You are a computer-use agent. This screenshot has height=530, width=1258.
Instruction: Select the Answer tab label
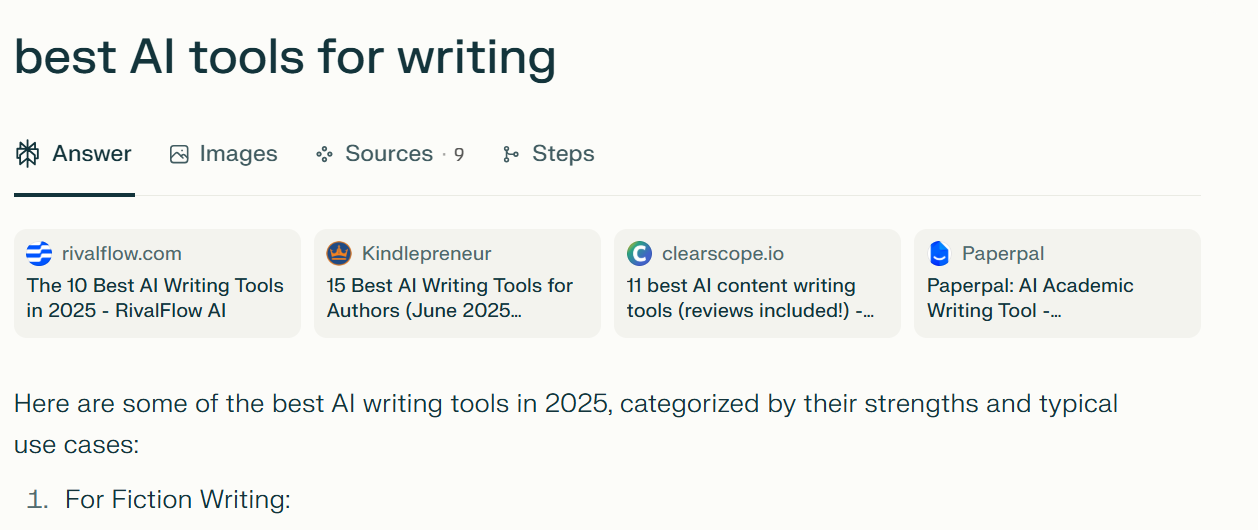coord(92,154)
